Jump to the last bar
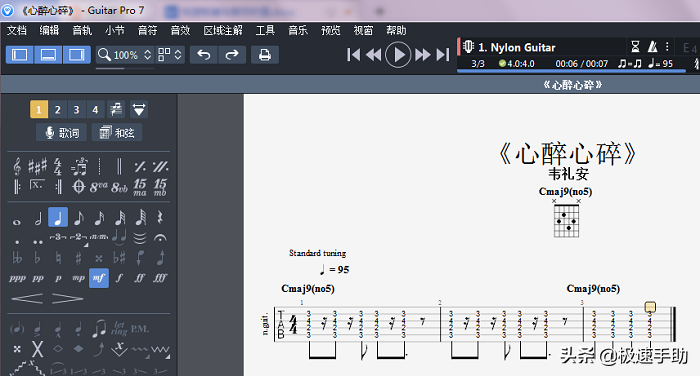Viewport: 700px width, 376px height. click(x=442, y=55)
